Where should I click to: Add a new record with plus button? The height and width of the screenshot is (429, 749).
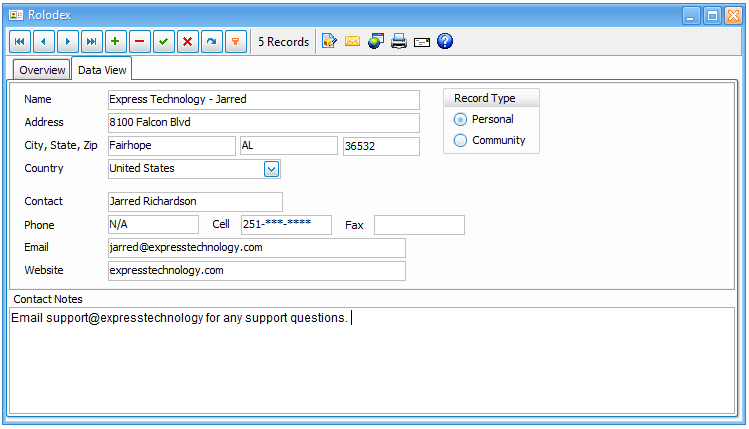click(115, 42)
